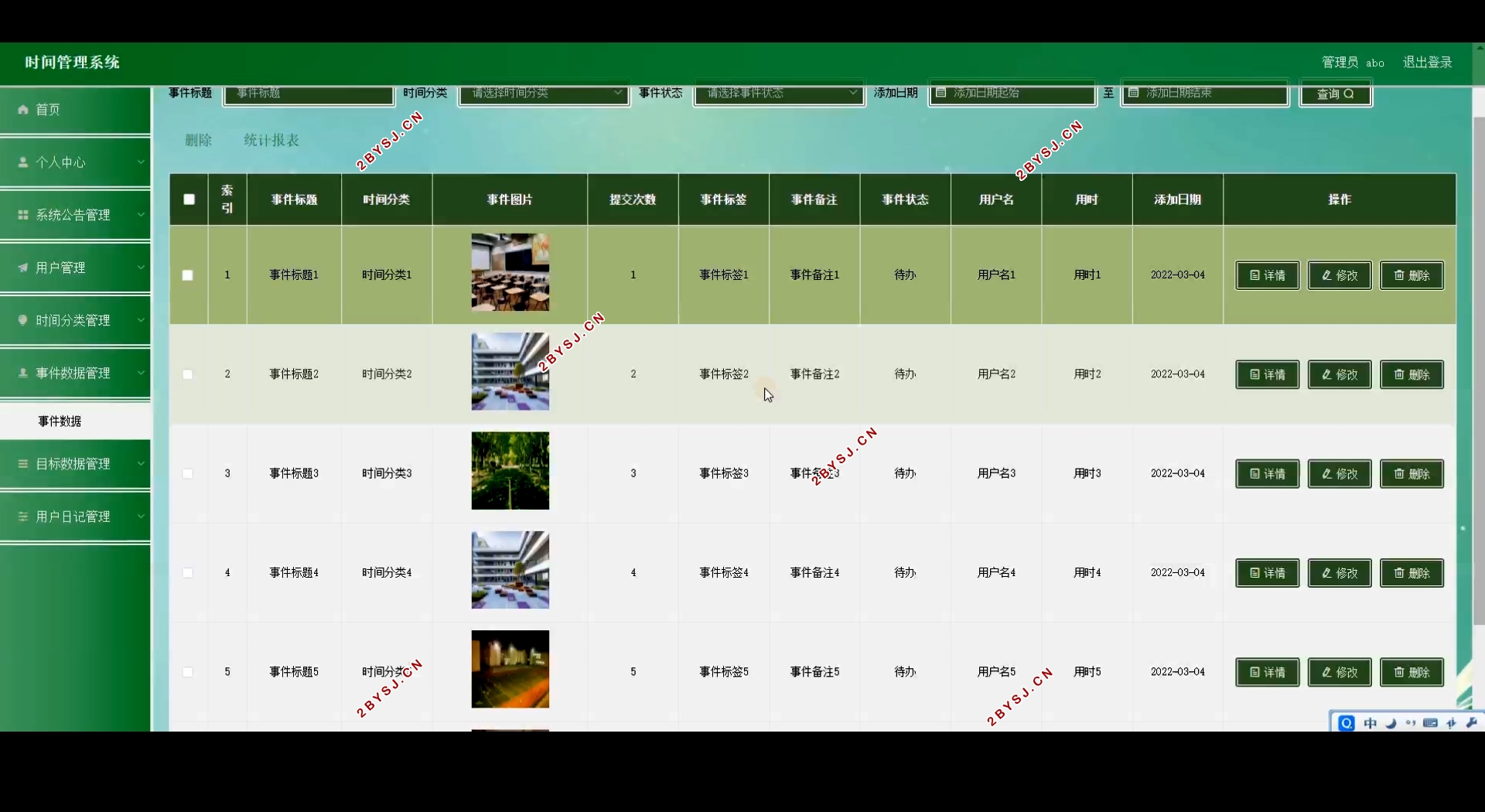Click the home icon beside 首页

coord(23,110)
